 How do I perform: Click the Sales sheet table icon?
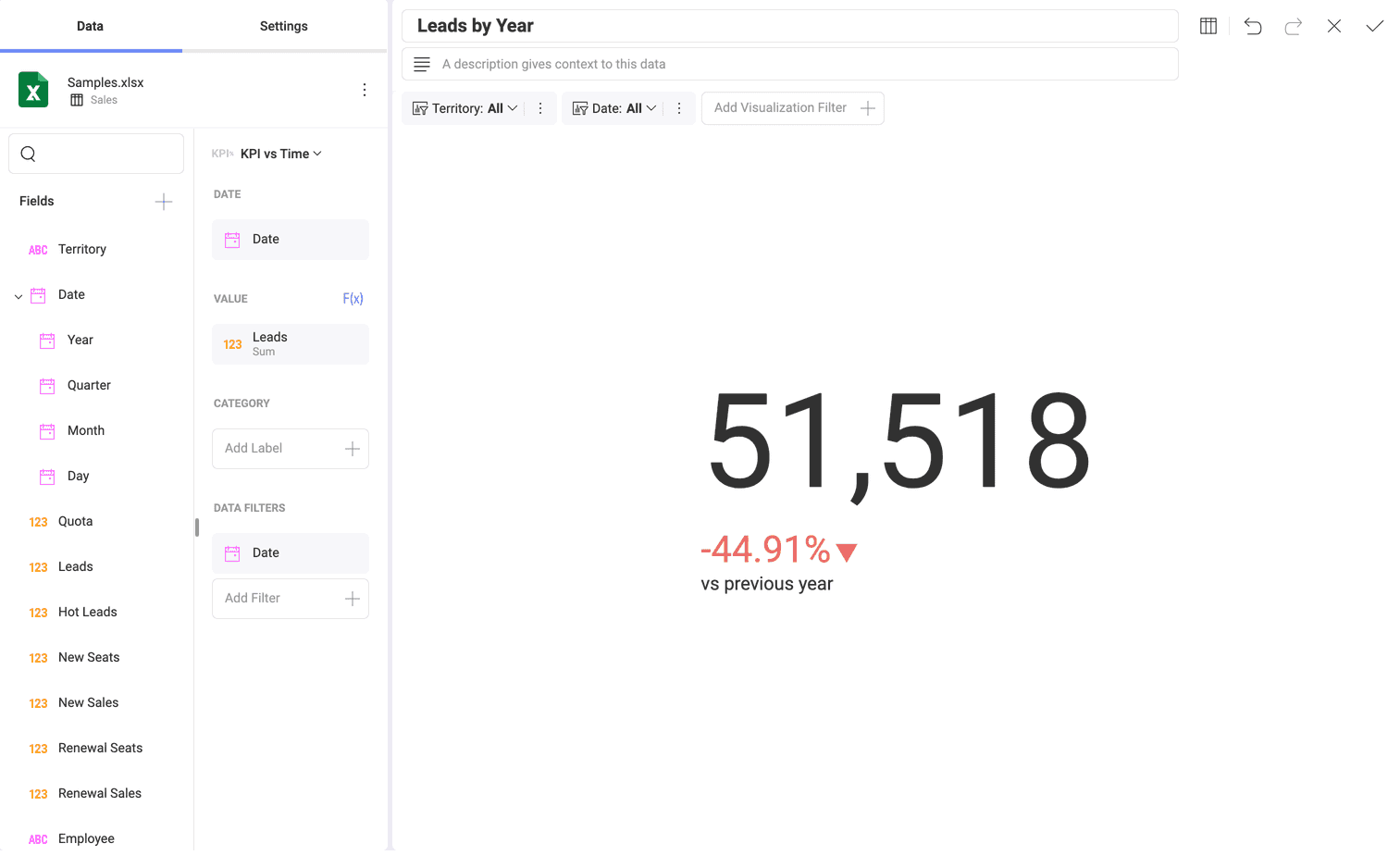pos(77,100)
